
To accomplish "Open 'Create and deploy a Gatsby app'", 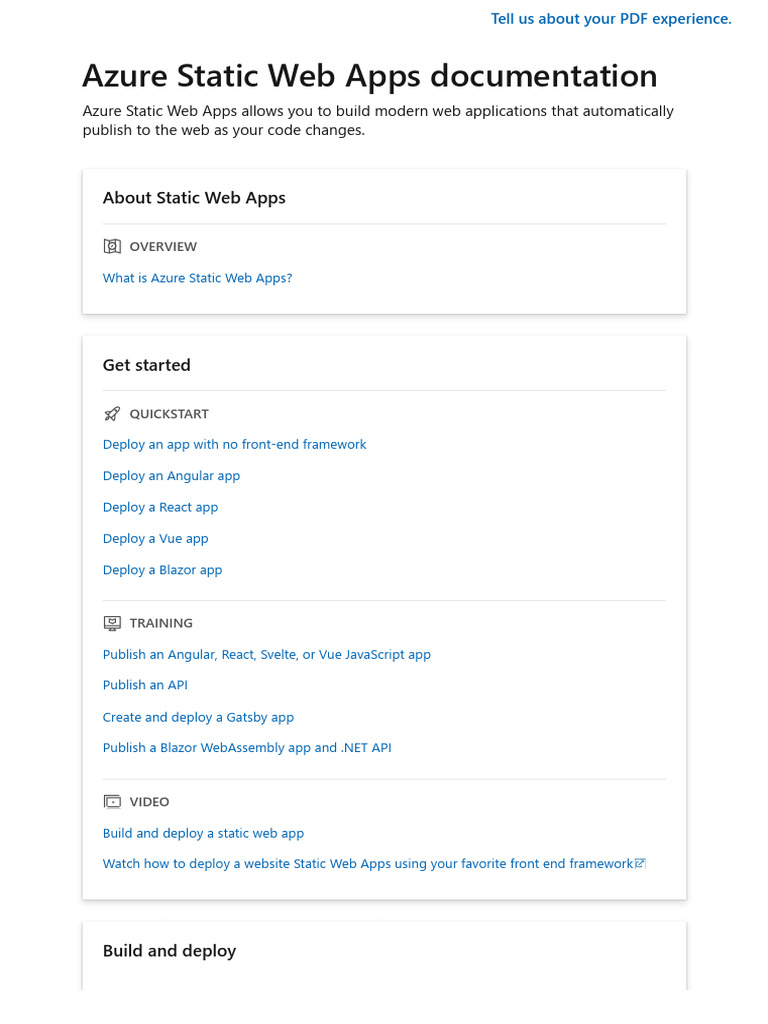I will point(198,717).
